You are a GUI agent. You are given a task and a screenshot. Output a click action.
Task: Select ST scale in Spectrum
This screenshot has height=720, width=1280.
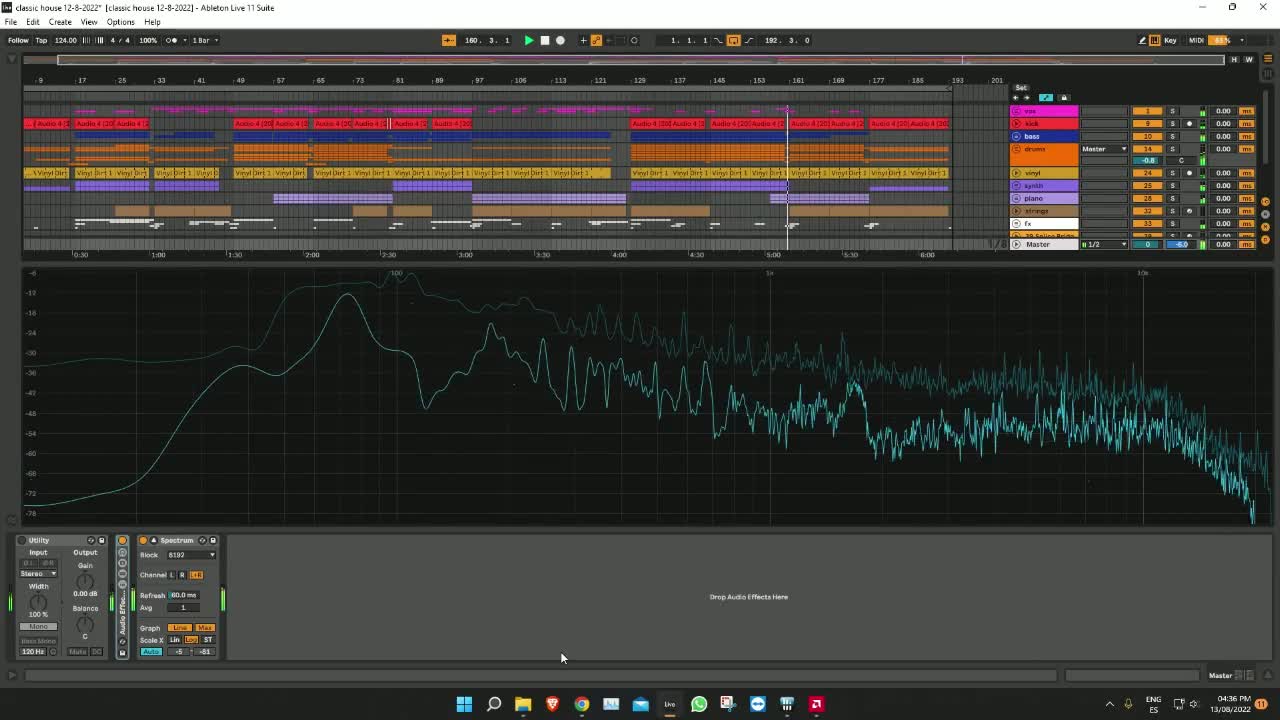click(208, 640)
